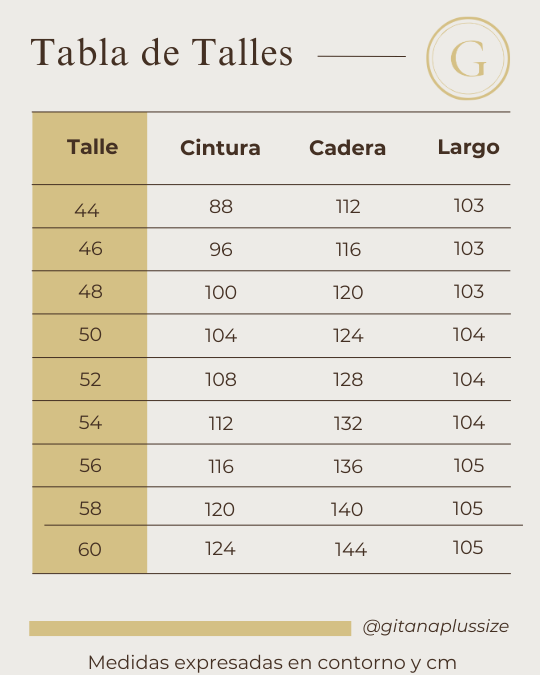This screenshot has width=540, height=675.
Task: Select the Cintura column header
Action: [x=220, y=148]
